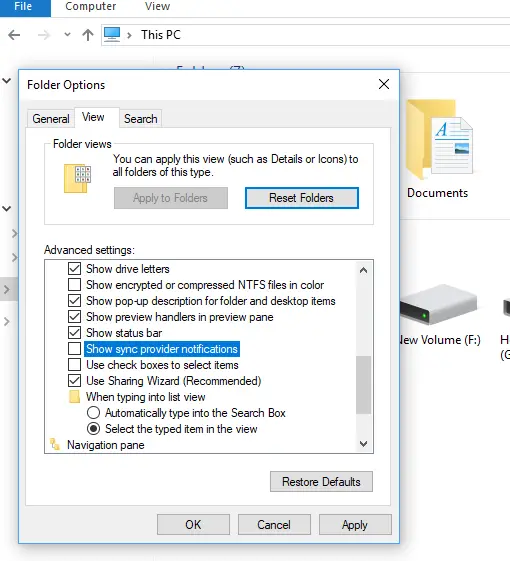Open the Documents folder icon
Image resolution: width=510 pixels, height=561 pixels.
click(439, 140)
